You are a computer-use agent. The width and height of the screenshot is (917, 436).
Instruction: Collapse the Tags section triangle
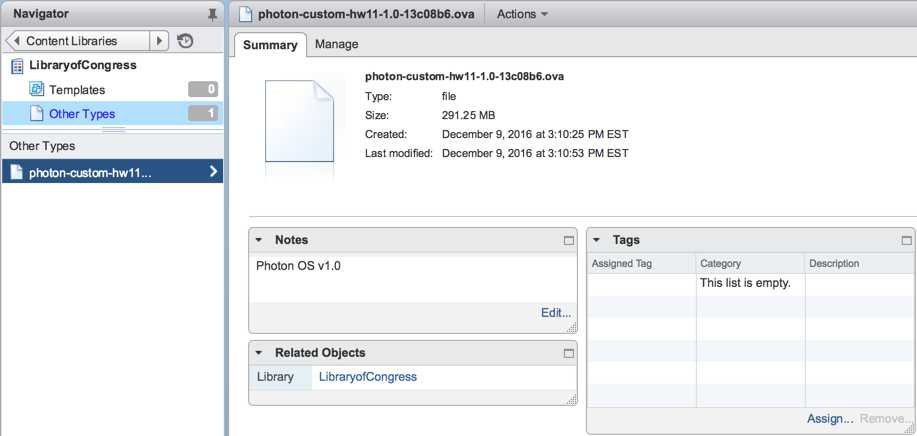click(x=597, y=241)
